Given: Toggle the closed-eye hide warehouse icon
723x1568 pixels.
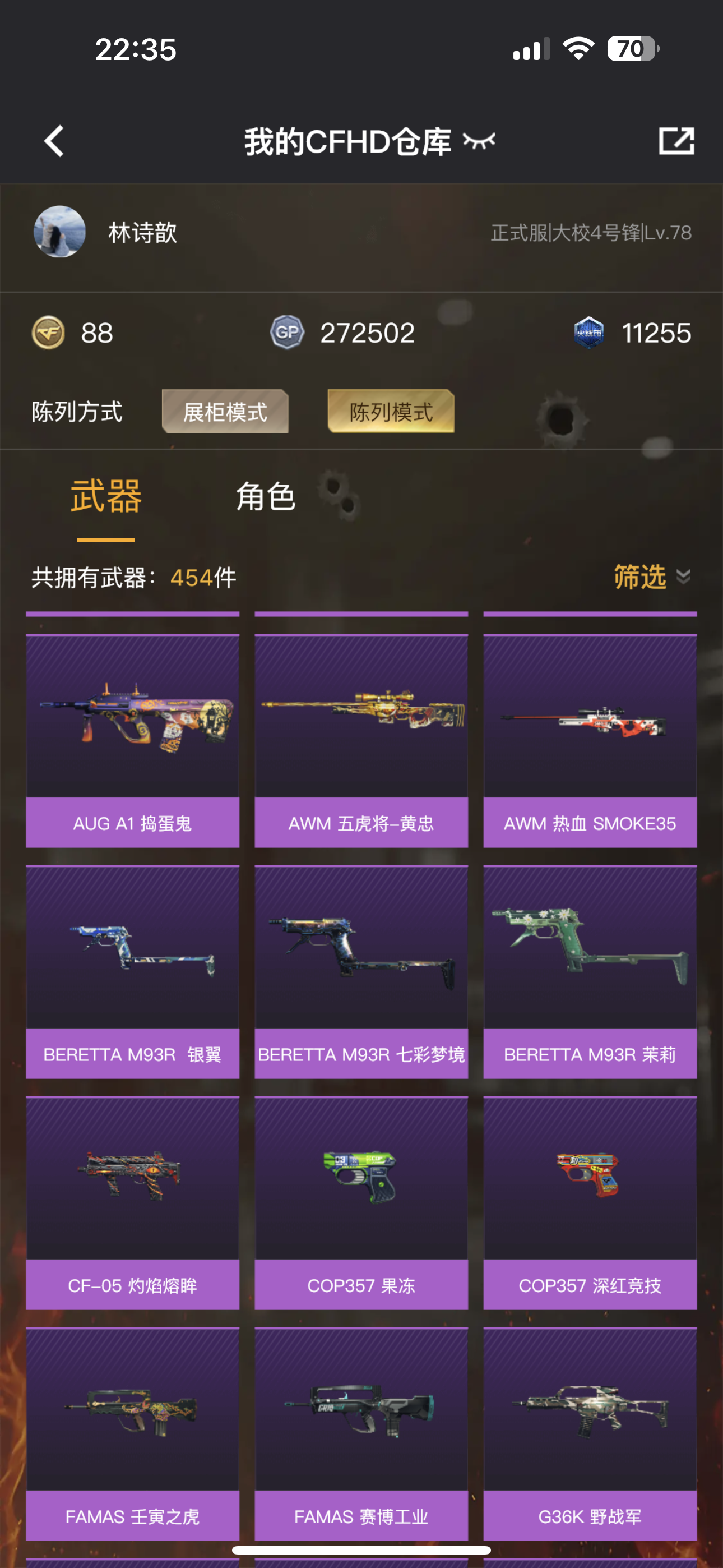Looking at the screenshot, I should [x=479, y=141].
